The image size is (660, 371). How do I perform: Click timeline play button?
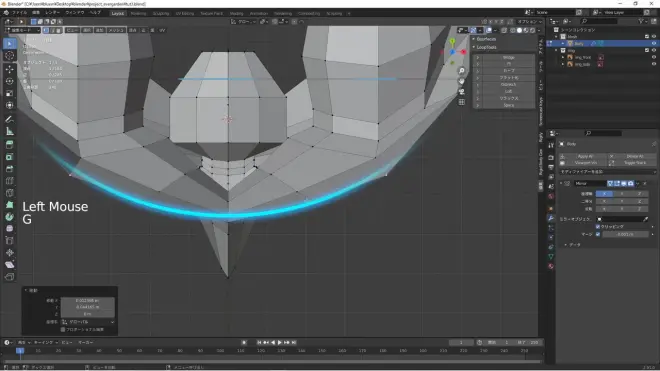tap(279, 342)
